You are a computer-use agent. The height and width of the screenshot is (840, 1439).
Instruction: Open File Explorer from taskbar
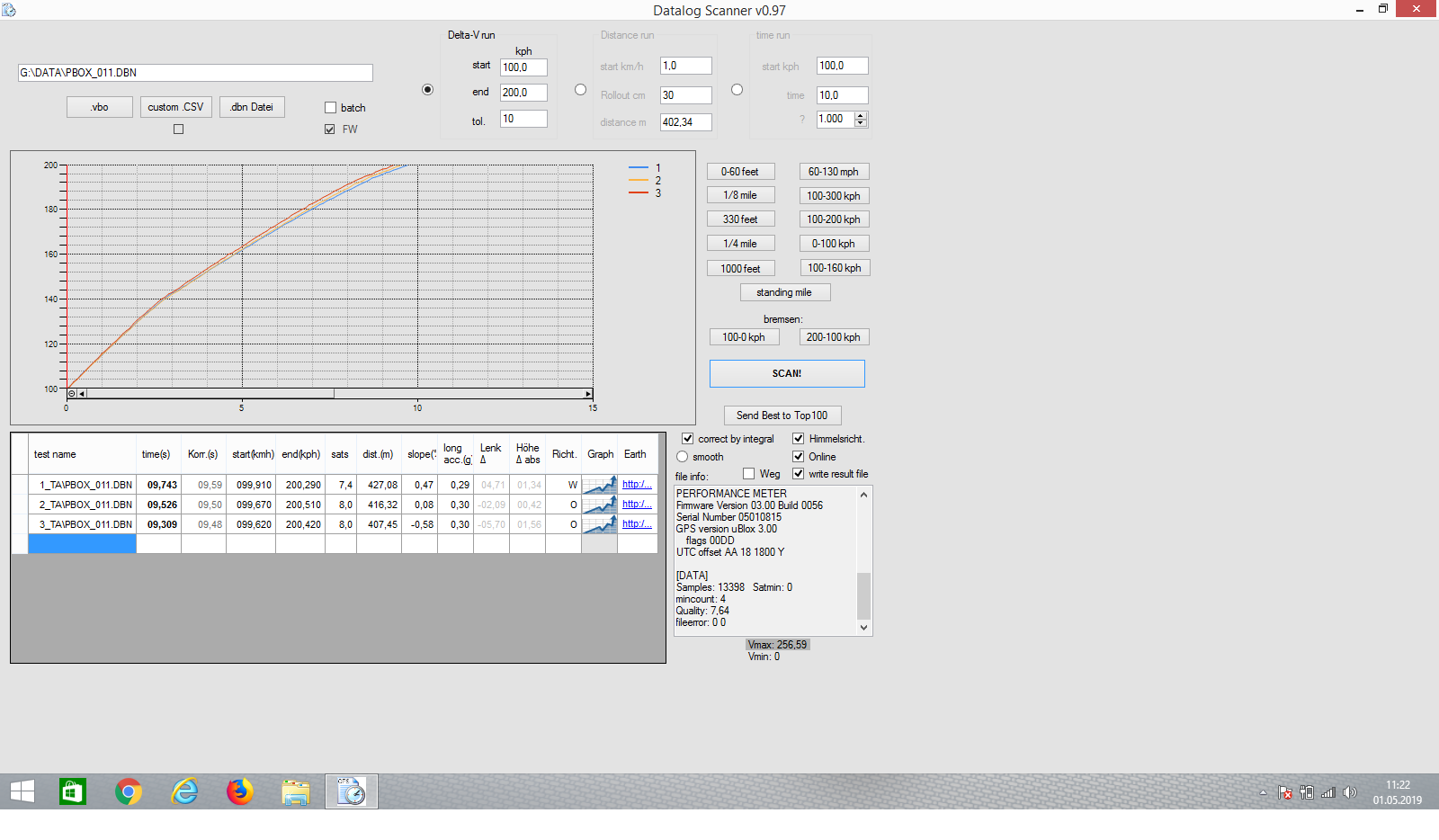click(x=295, y=791)
